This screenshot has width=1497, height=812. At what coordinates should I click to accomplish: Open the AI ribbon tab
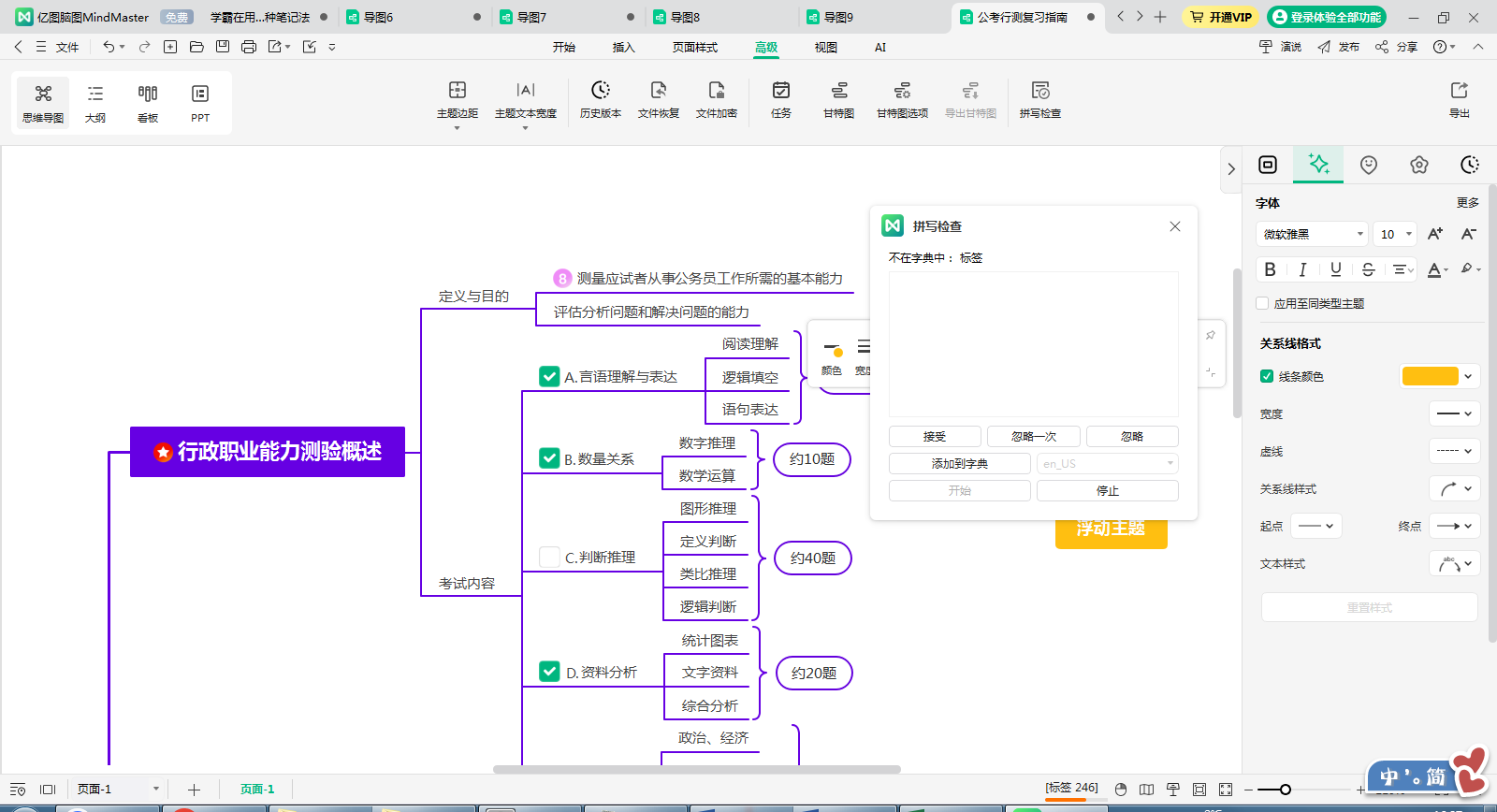[880, 47]
